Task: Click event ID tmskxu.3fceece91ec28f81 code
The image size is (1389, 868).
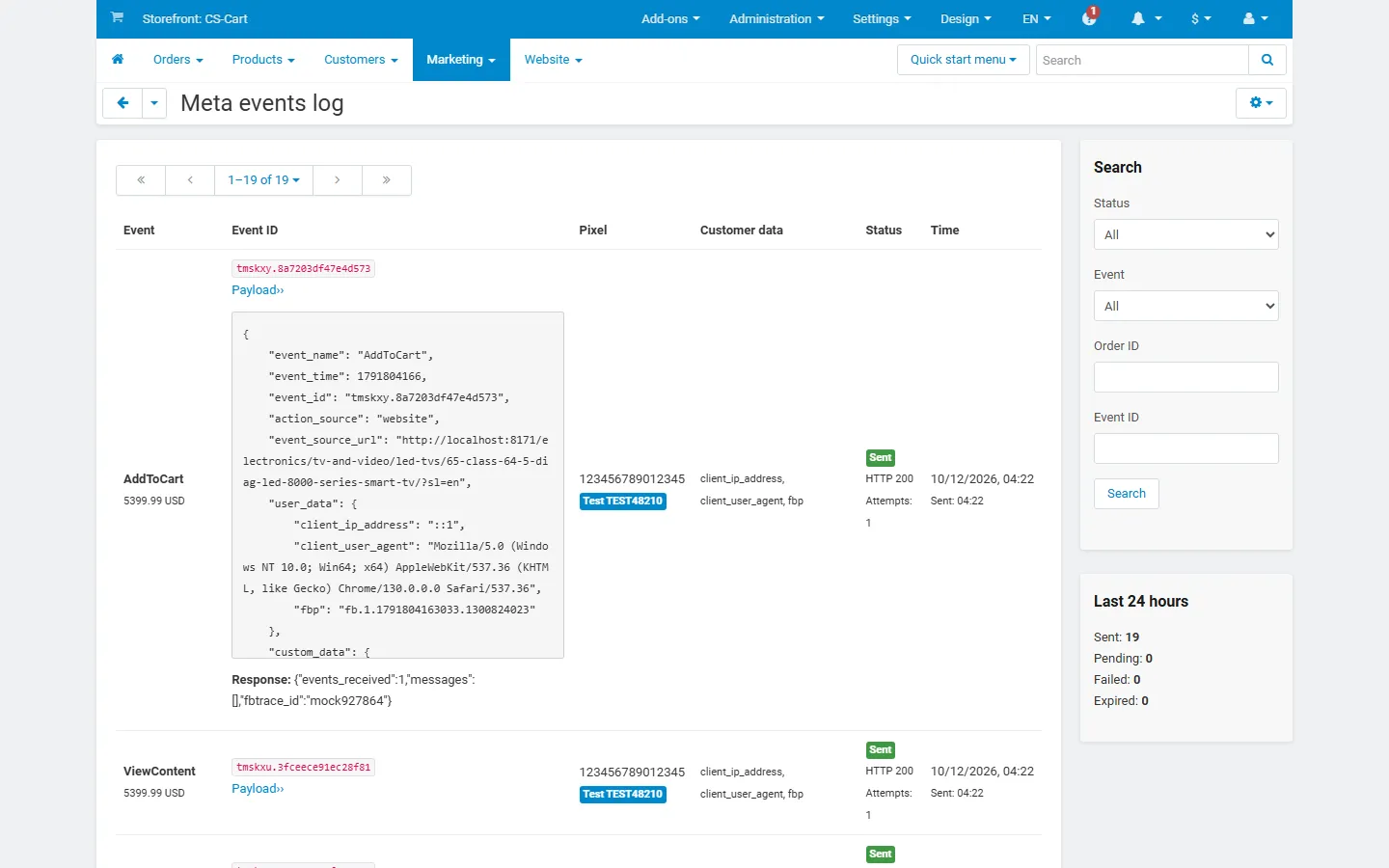Action: pos(304,768)
